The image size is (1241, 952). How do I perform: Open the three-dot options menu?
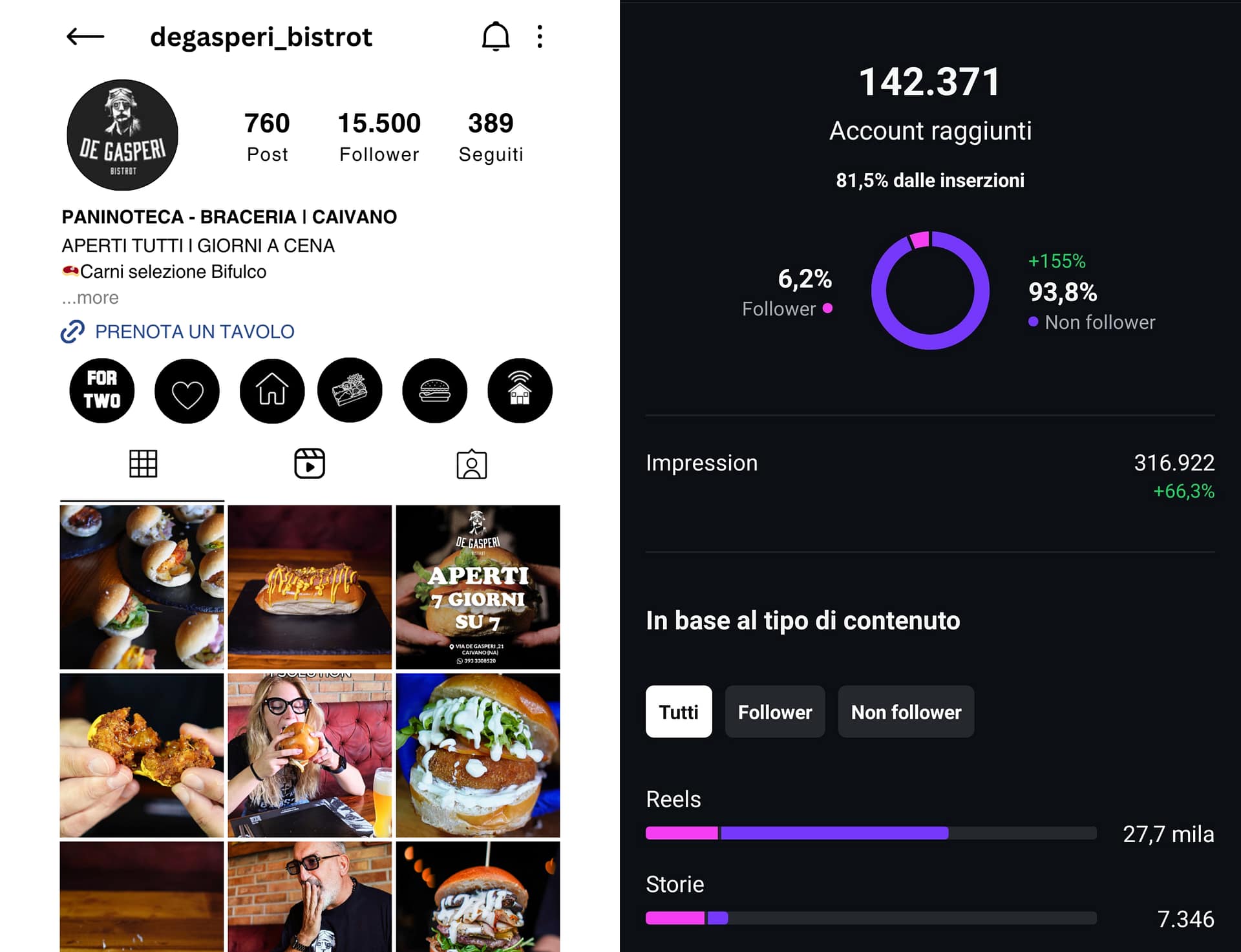coord(540,37)
